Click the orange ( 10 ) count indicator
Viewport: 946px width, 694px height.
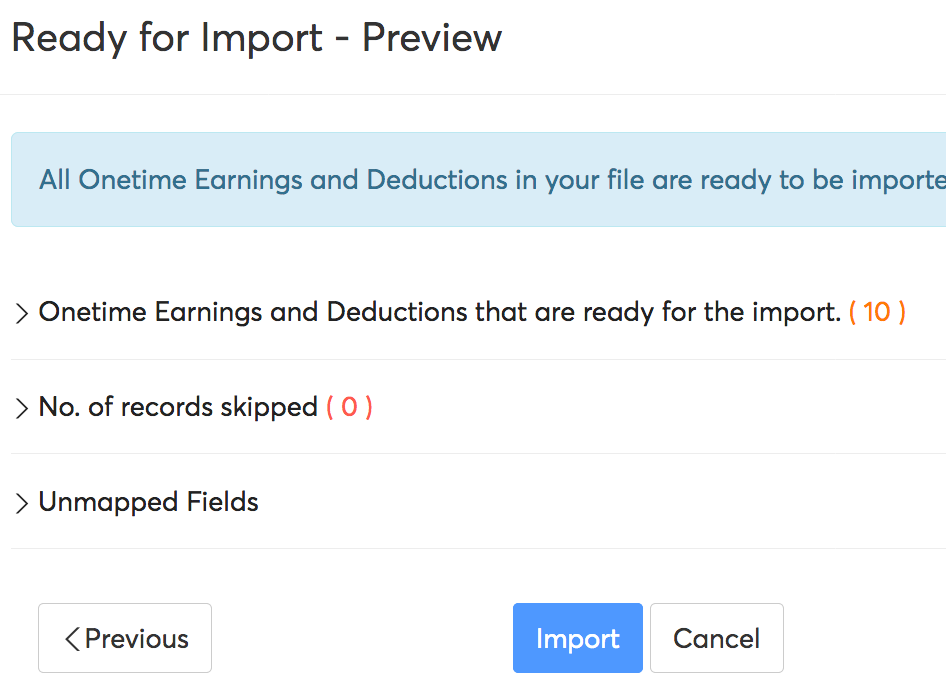[878, 312]
